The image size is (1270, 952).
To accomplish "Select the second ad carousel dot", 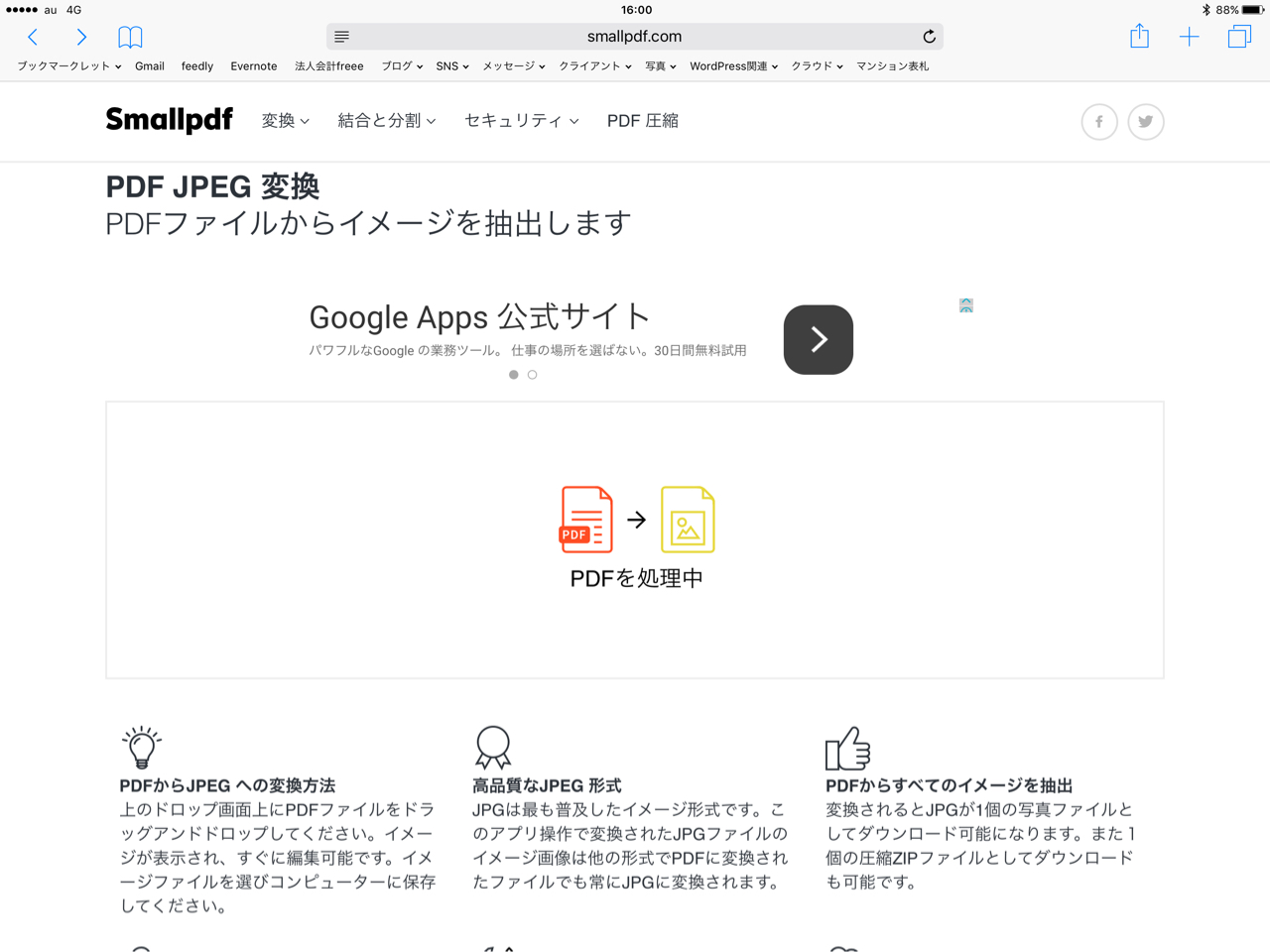I will (x=533, y=375).
